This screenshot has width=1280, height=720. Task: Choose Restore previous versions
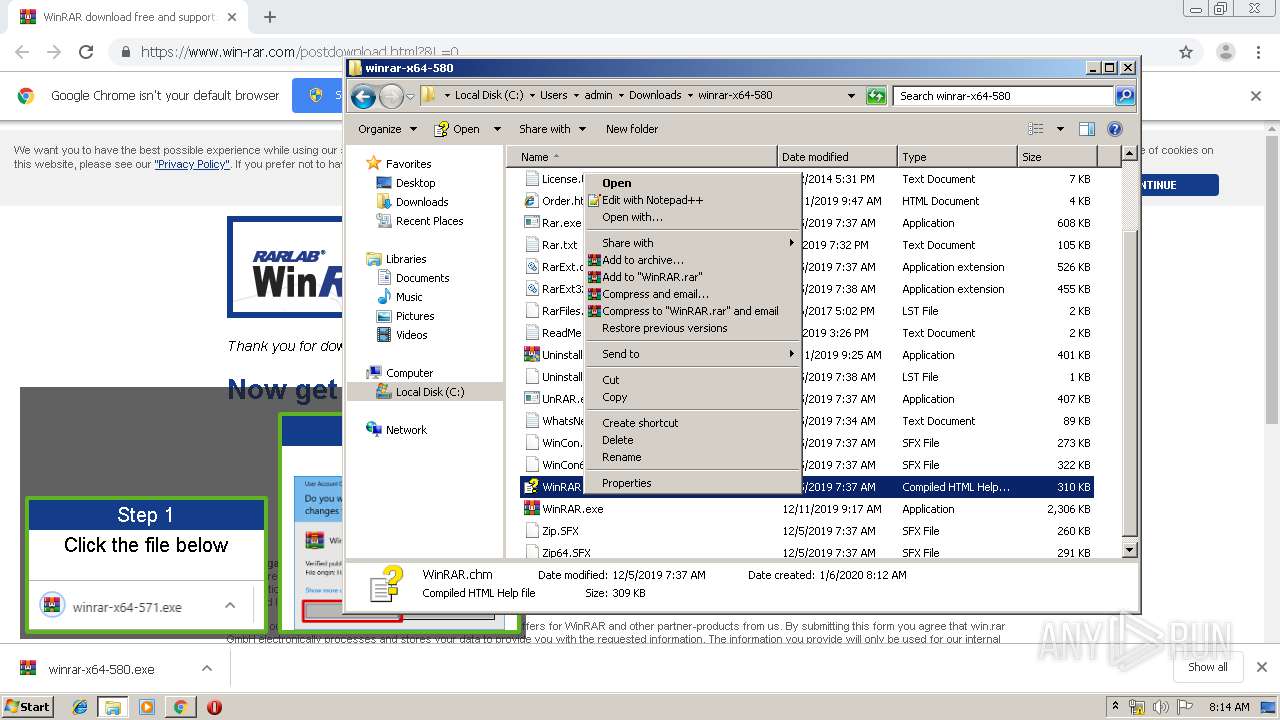click(x=692, y=328)
